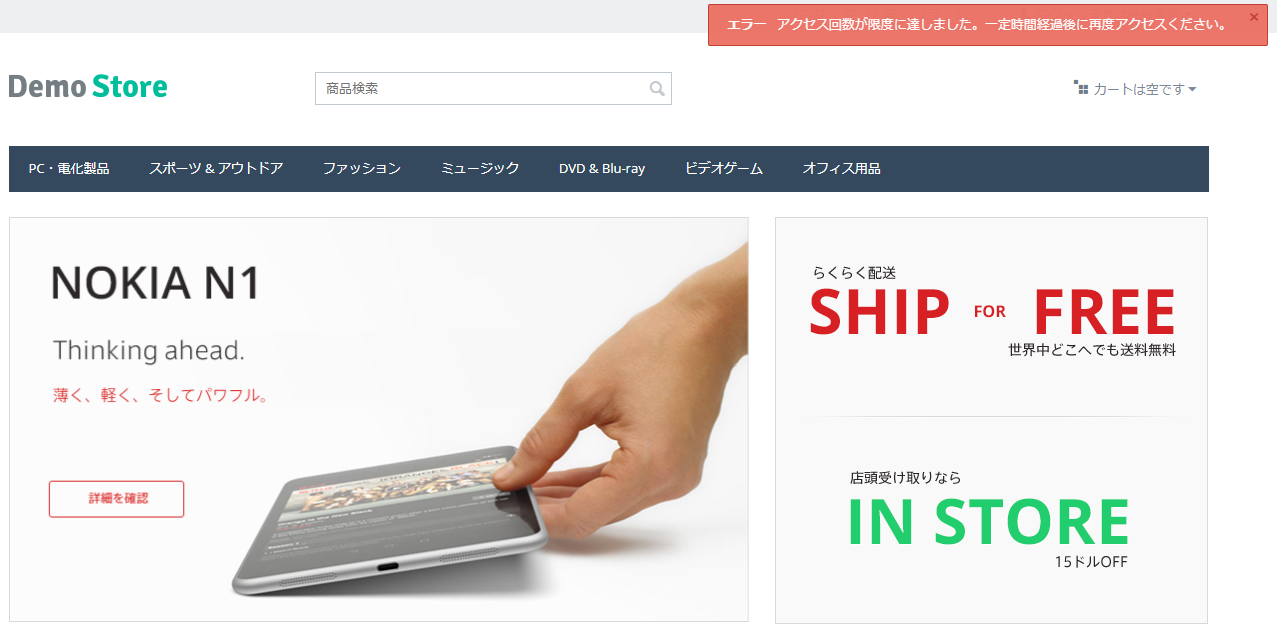Open the スポーツ＆アウトドア category
This screenshot has height=637, width=1277.
click(216, 168)
